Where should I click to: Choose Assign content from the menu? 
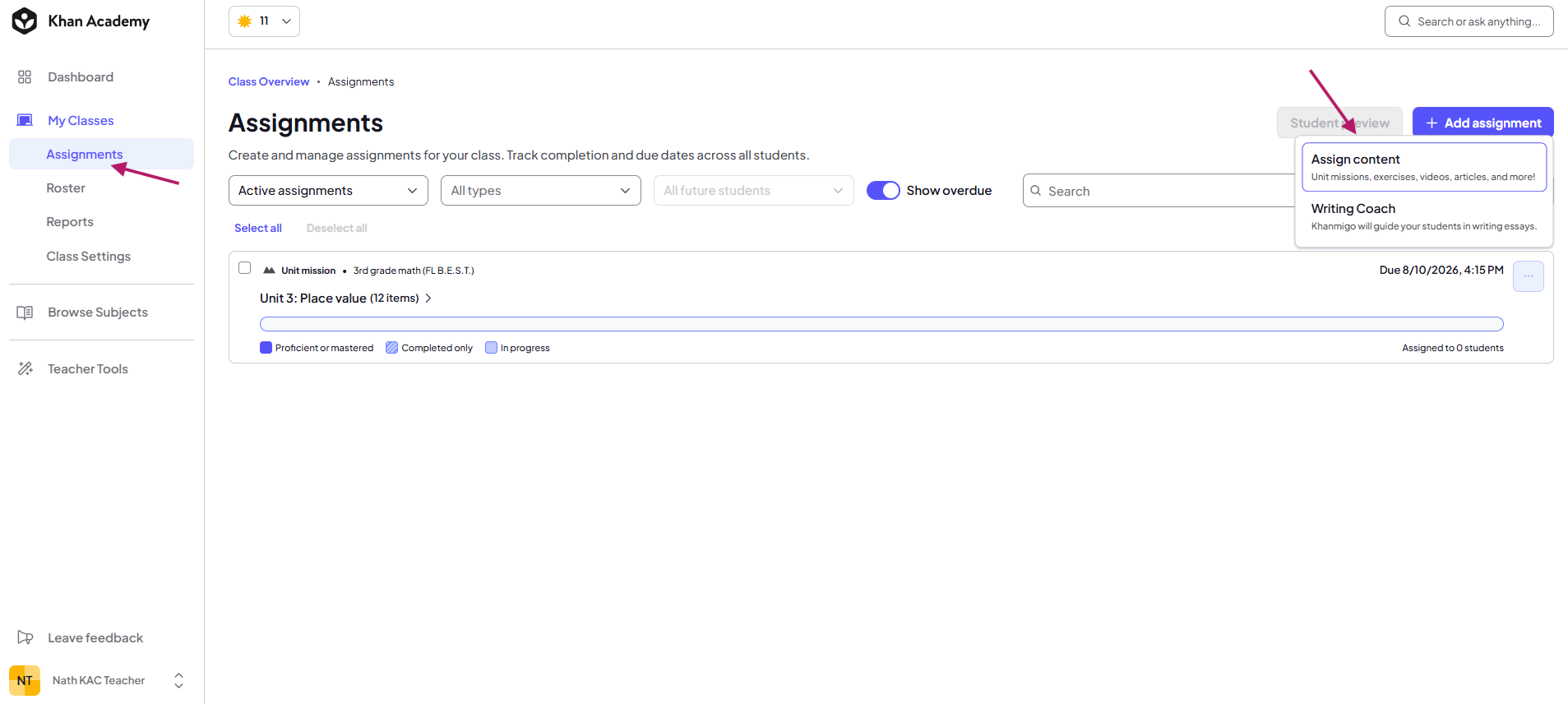(x=1424, y=167)
